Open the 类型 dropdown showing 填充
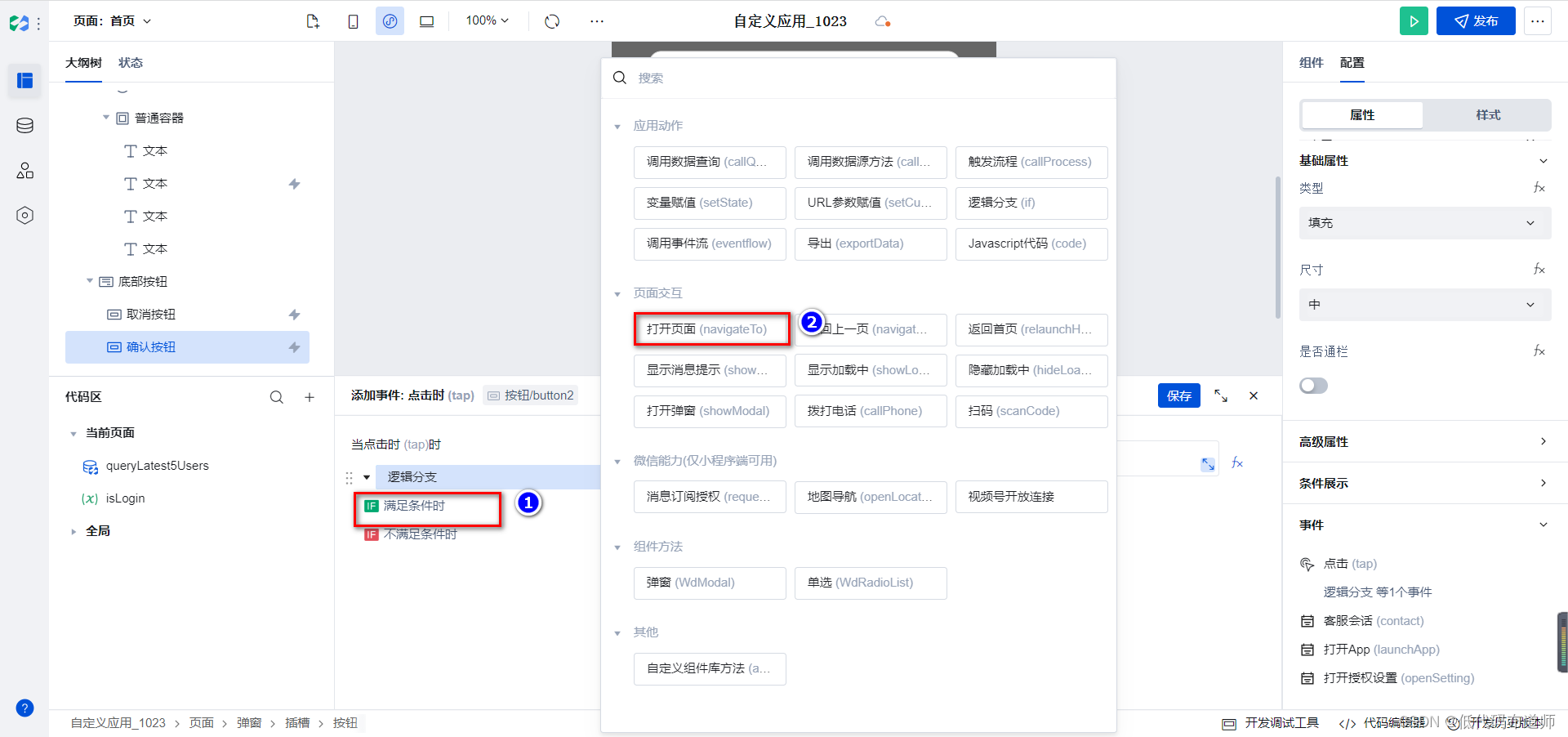 [x=1425, y=223]
